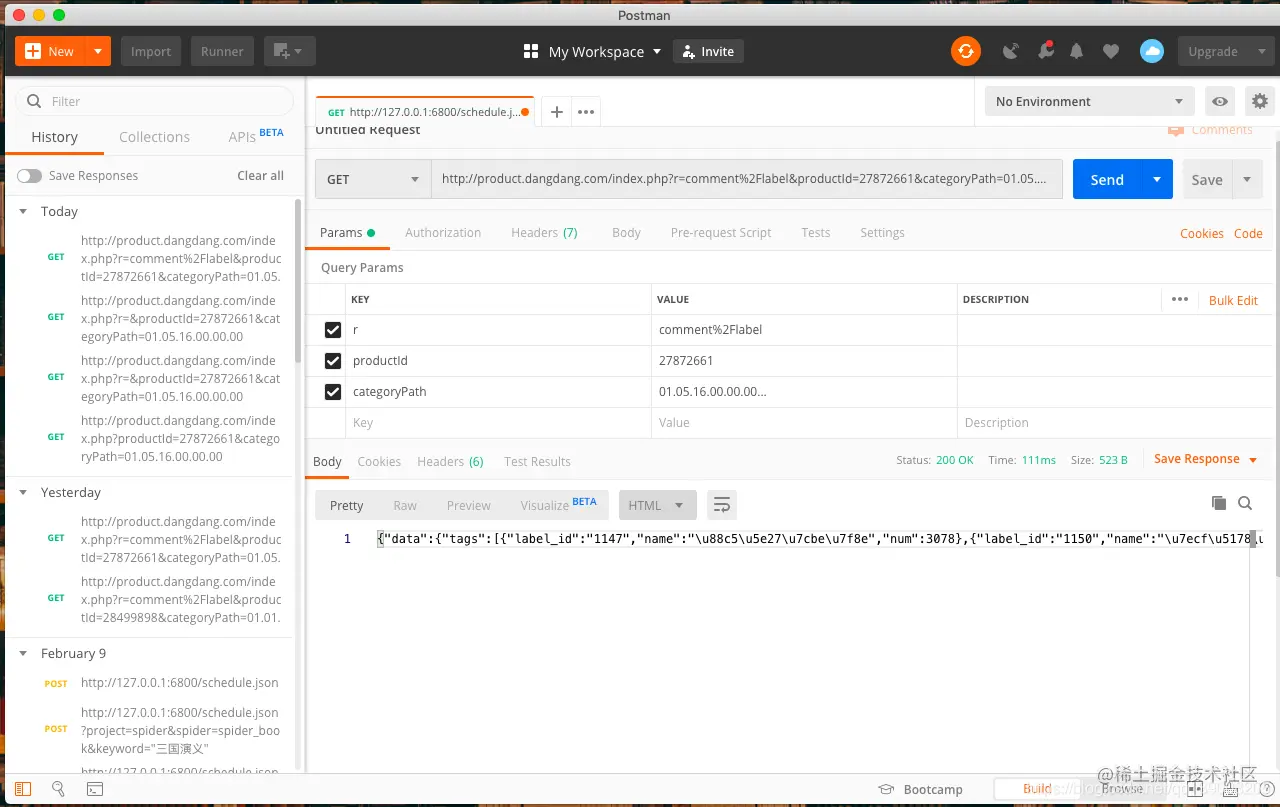Click the Runner button
This screenshot has width=1280, height=807.
[222, 51]
